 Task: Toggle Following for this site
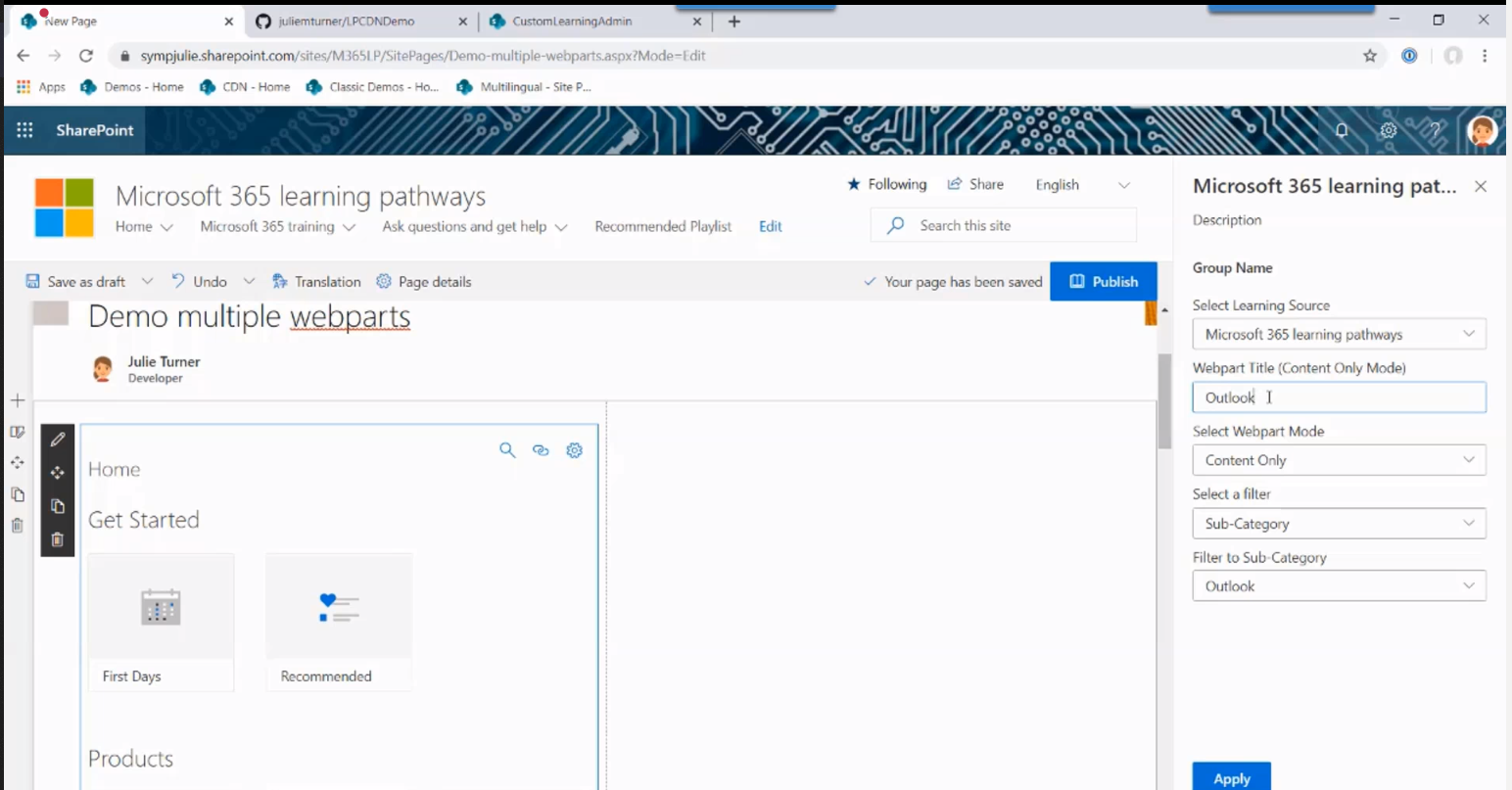885,184
